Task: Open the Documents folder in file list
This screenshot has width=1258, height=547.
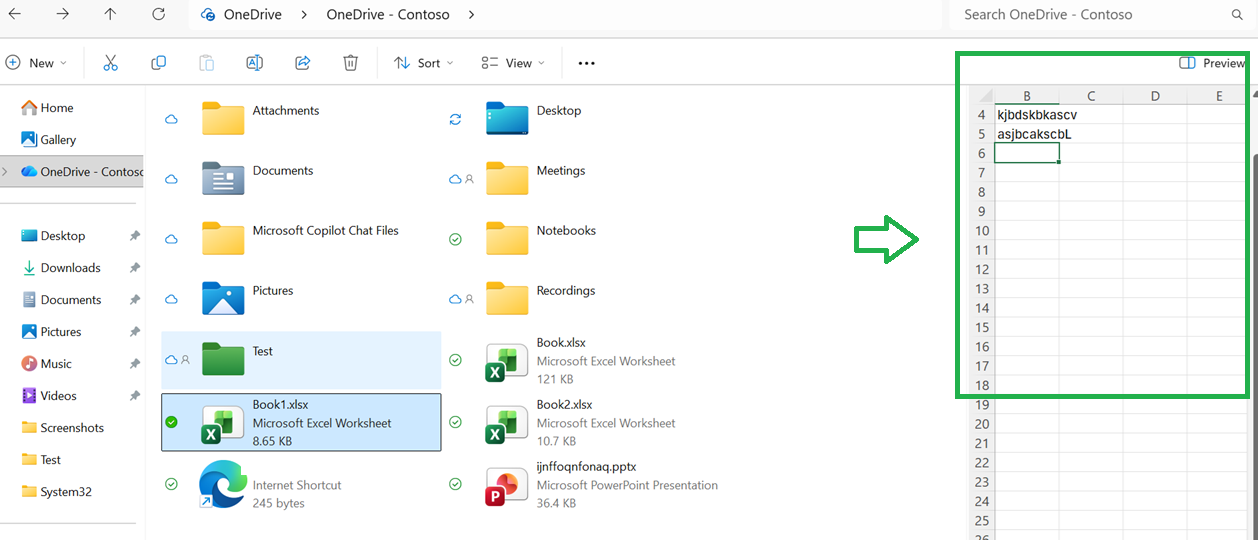Action: 300,178
